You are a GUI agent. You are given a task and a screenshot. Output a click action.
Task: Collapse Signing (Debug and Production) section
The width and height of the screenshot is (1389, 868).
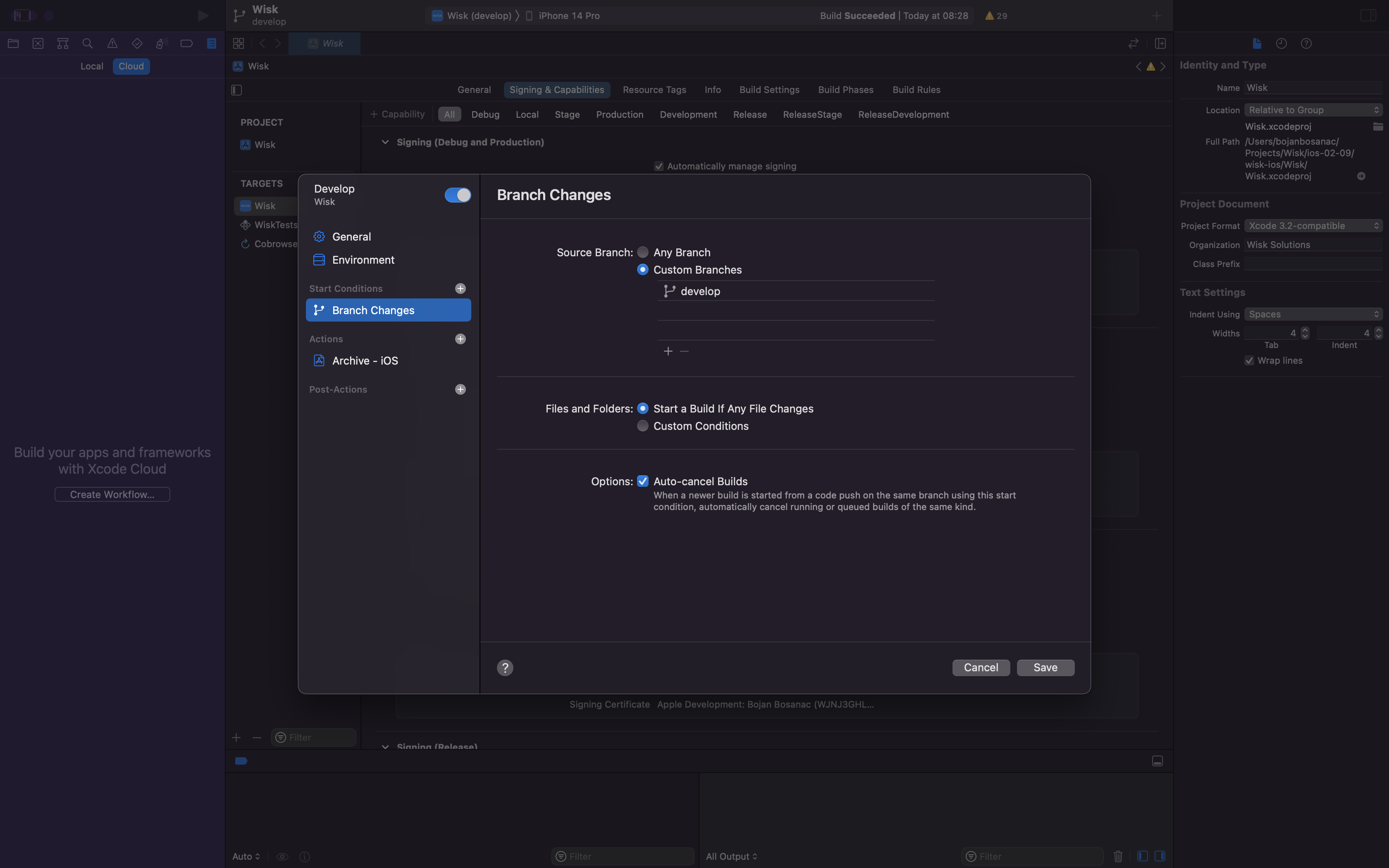(385, 142)
